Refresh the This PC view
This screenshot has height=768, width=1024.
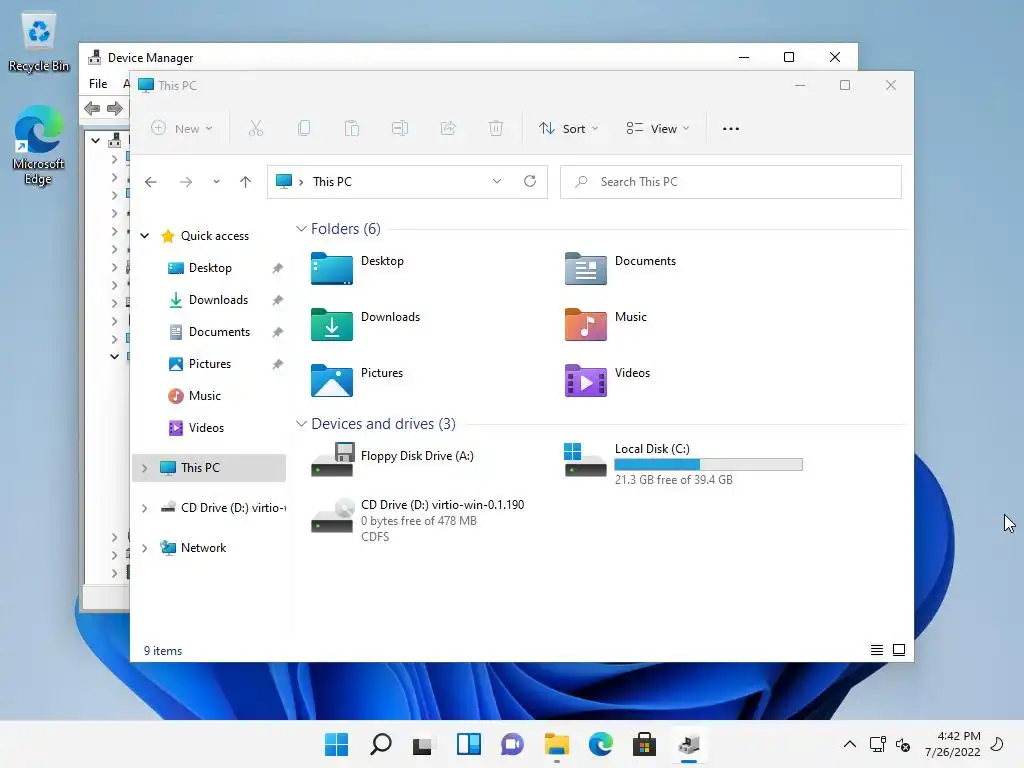[530, 181]
